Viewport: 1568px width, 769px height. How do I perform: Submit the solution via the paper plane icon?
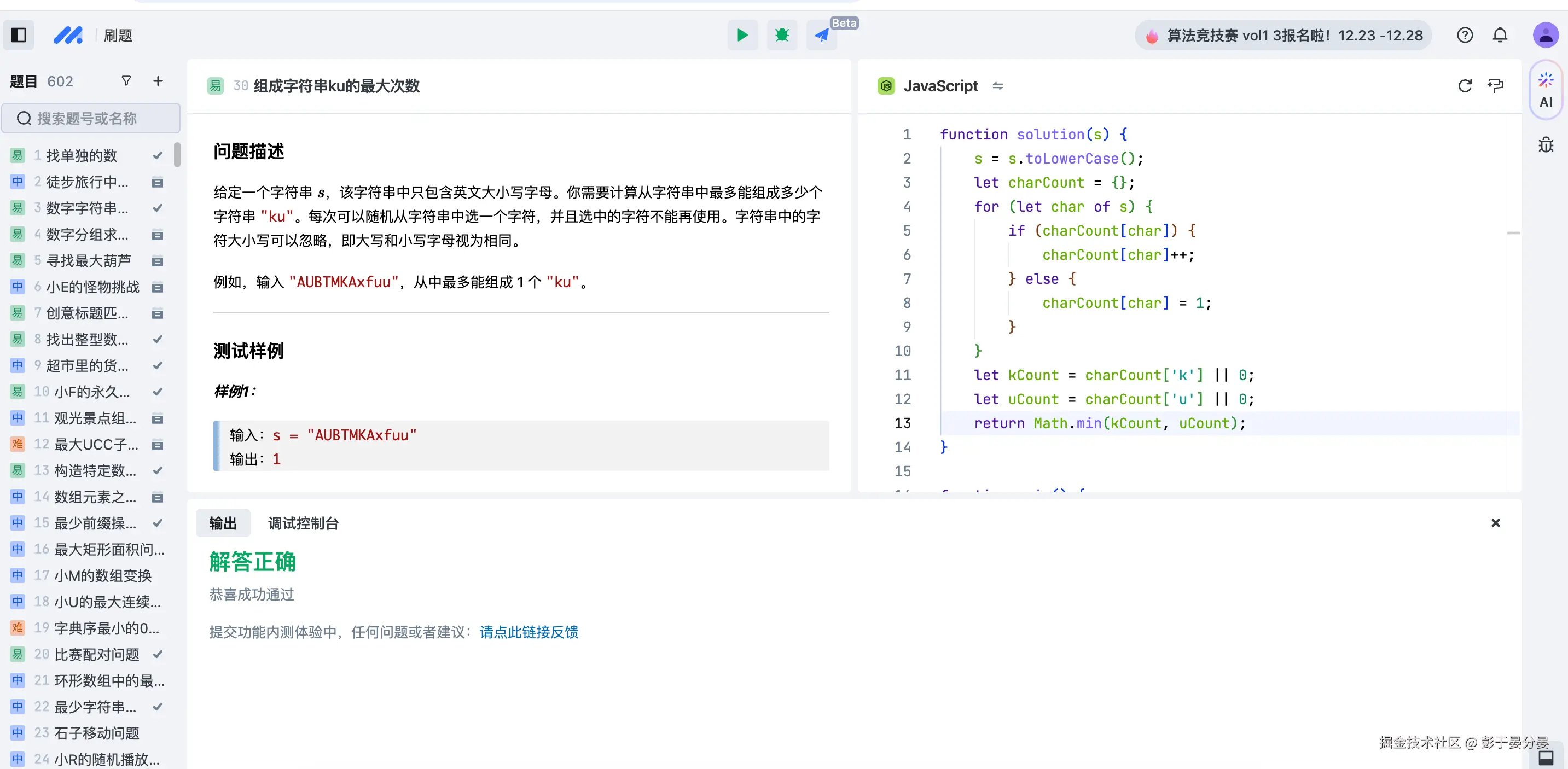click(821, 34)
